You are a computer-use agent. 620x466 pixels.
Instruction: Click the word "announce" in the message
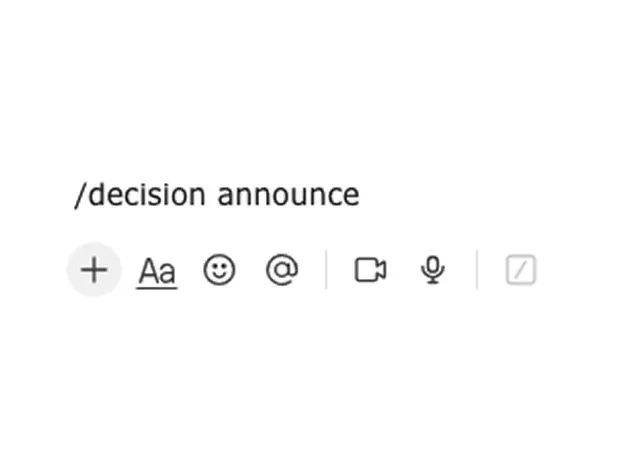pos(288,194)
